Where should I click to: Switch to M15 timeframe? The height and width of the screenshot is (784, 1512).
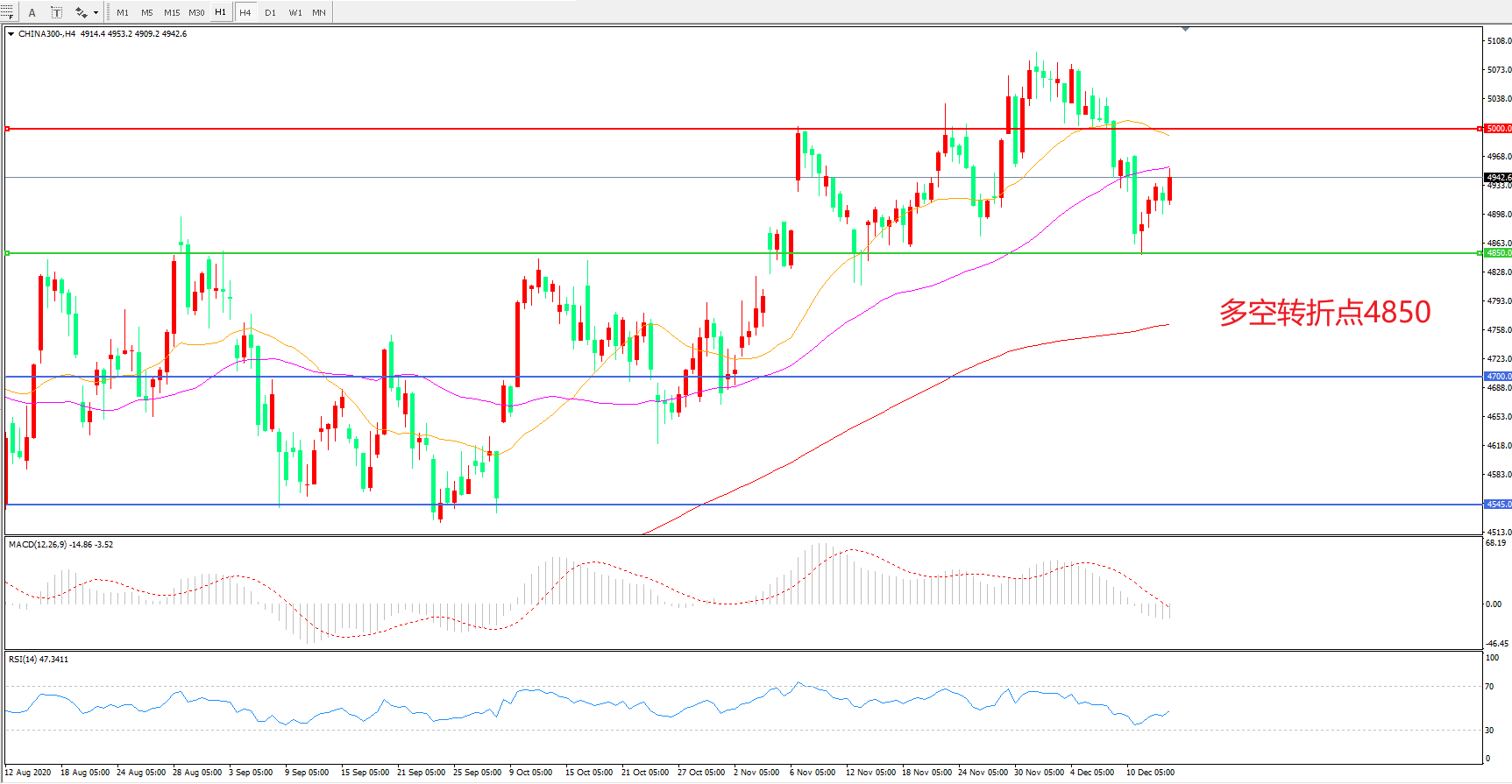click(172, 12)
